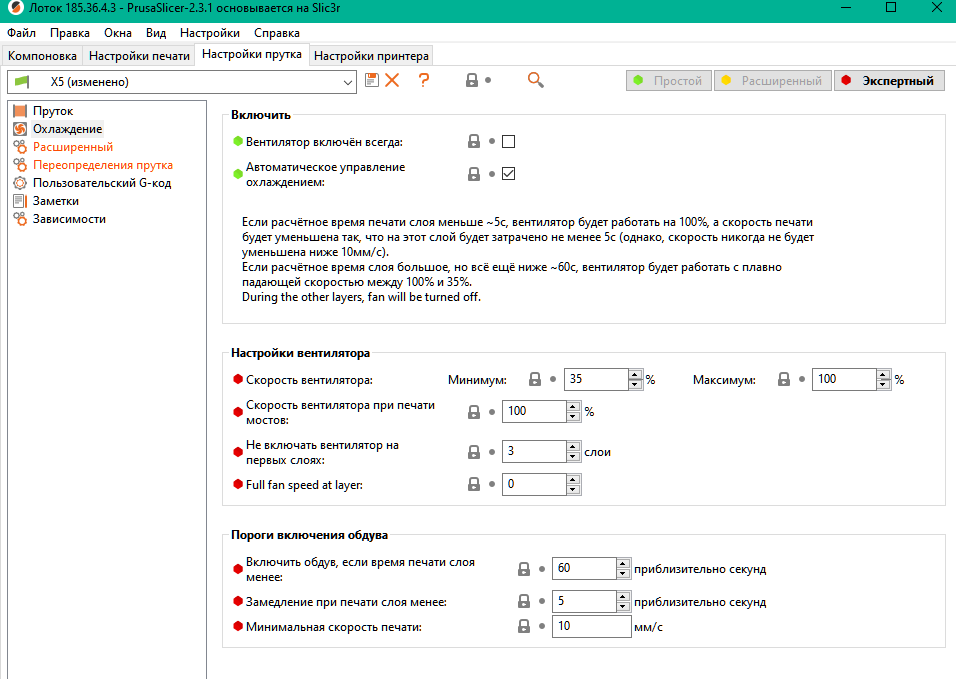The width and height of the screenshot is (956, 679).
Task: Click the Зависимости sidebar icon
Action: click(x=20, y=219)
